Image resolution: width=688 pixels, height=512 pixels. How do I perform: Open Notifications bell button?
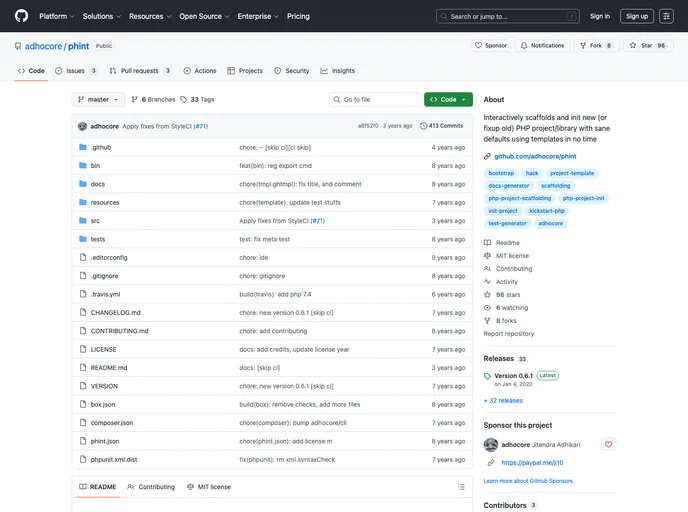point(542,45)
